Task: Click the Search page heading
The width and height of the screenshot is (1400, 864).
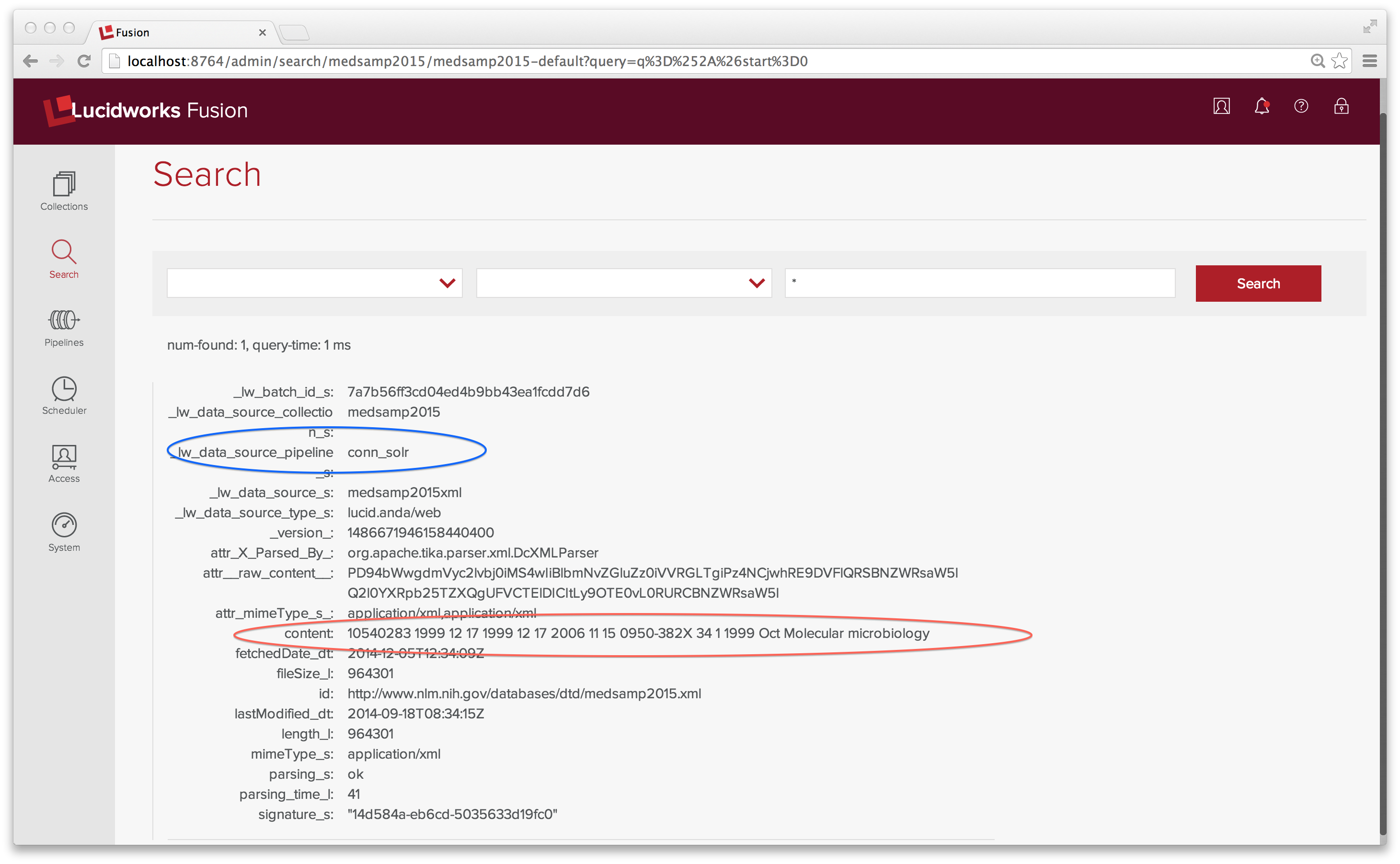Action: click(207, 174)
